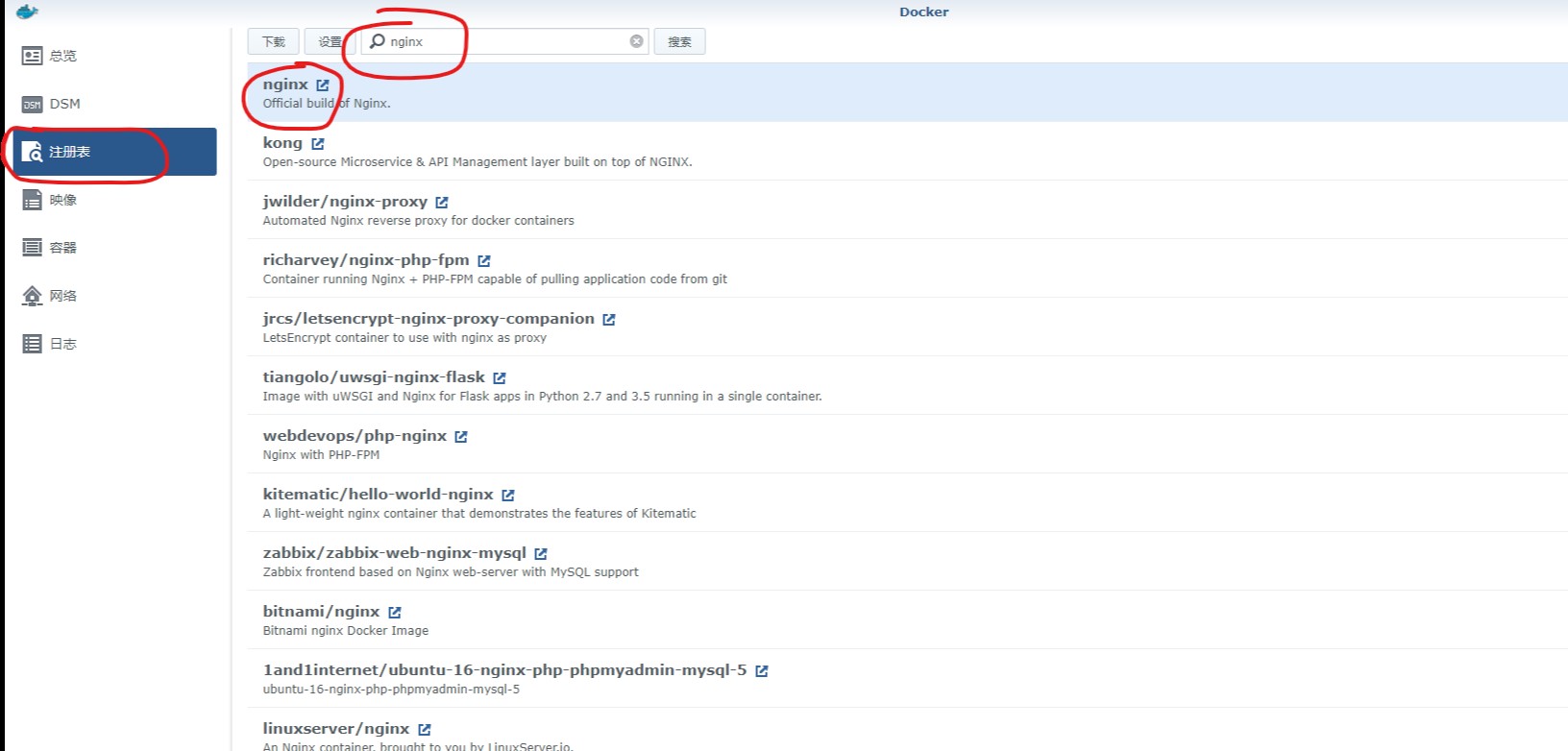Click description 'Official build of Nginx.'

(327, 104)
